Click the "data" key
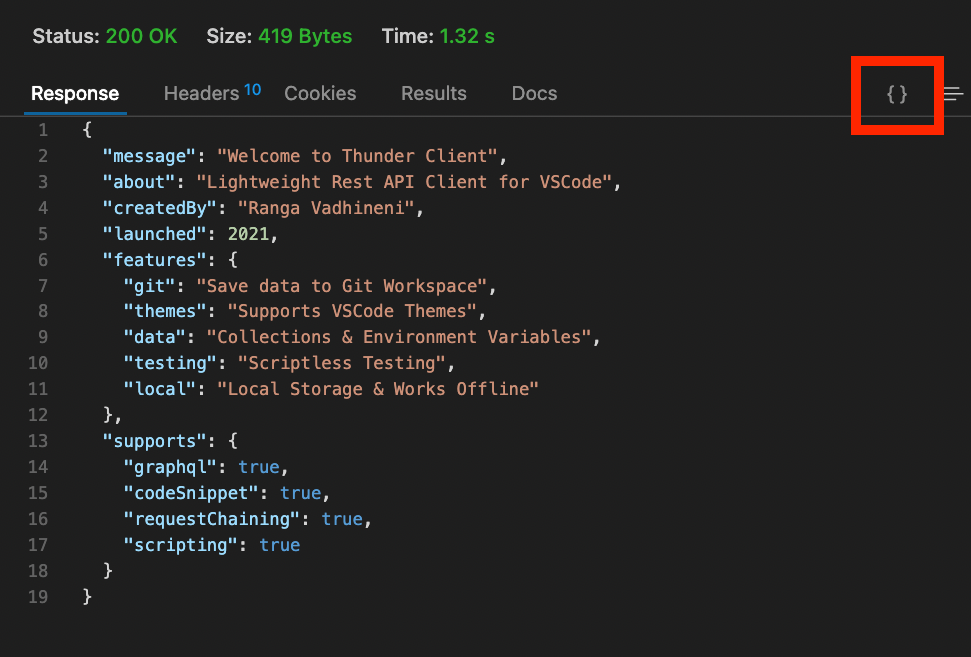This screenshot has width=971, height=657. (154, 337)
